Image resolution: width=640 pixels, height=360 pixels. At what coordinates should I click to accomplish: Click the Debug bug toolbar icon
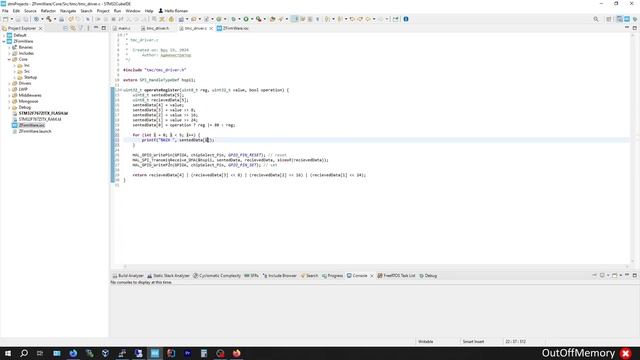click(233, 19)
